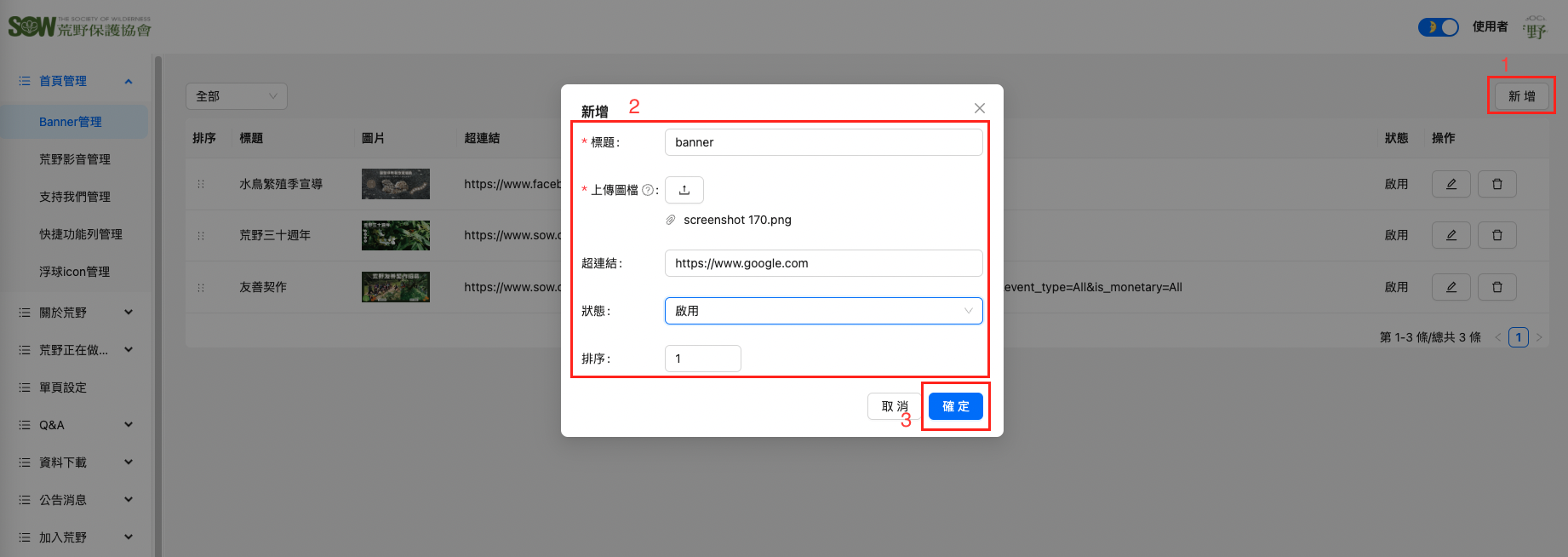
Task: Toggle the dark mode switch in header
Action: (1438, 27)
